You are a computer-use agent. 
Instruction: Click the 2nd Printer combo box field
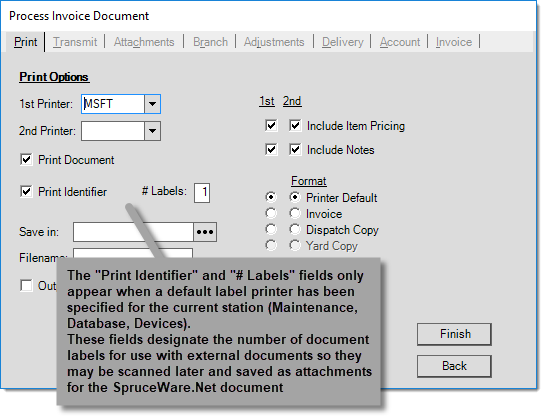113,131
